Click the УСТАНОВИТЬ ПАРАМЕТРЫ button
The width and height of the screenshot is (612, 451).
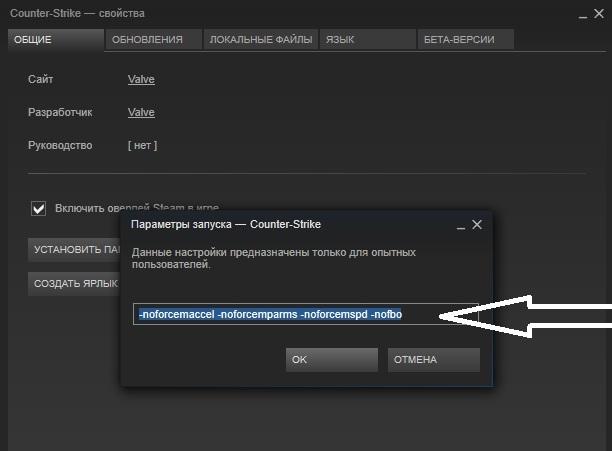pyautogui.click(x=74, y=250)
